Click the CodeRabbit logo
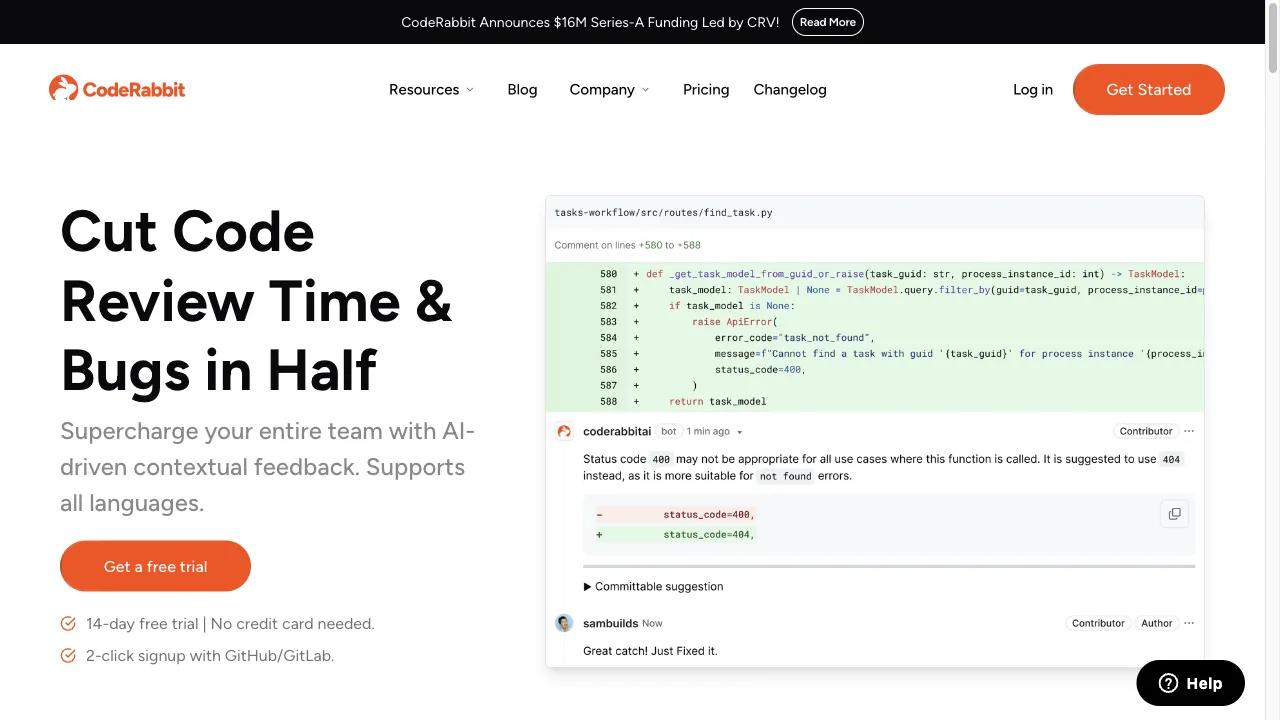This screenshot has height=720, width=1280. 117,89
